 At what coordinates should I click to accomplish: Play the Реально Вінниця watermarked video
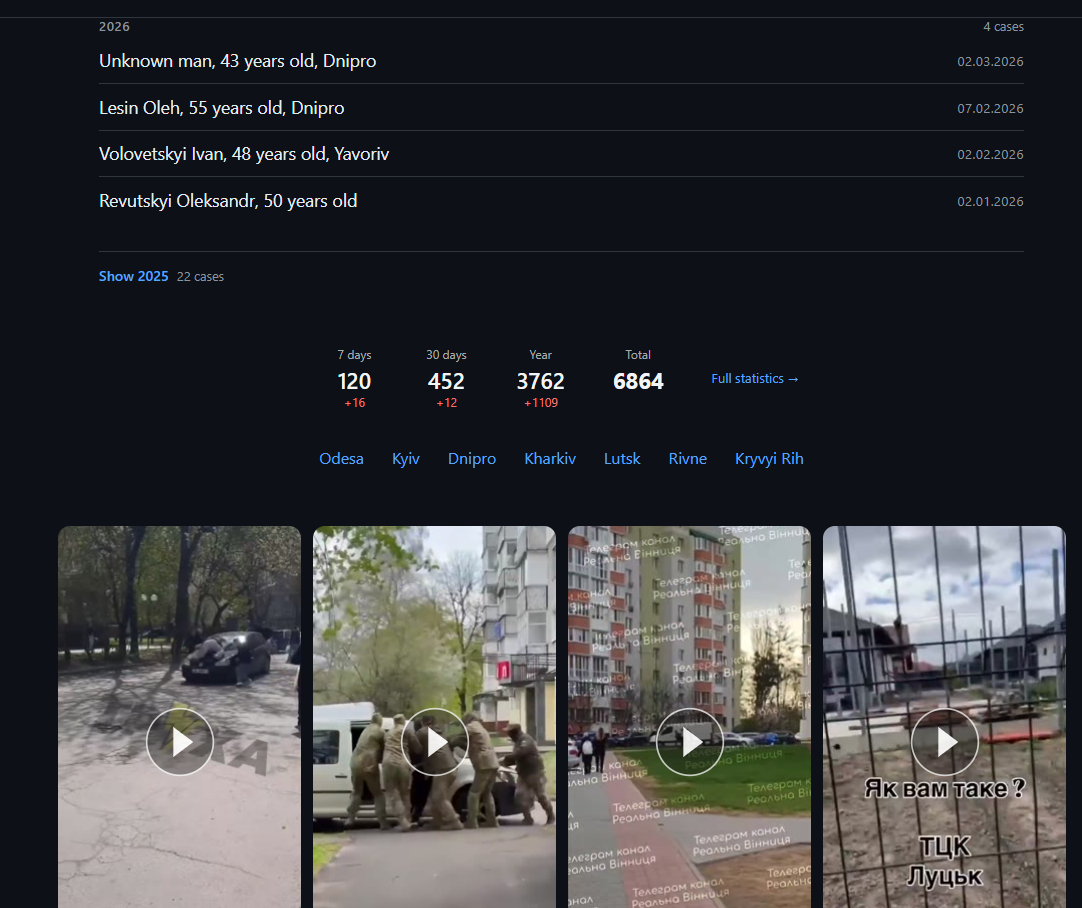689,742
